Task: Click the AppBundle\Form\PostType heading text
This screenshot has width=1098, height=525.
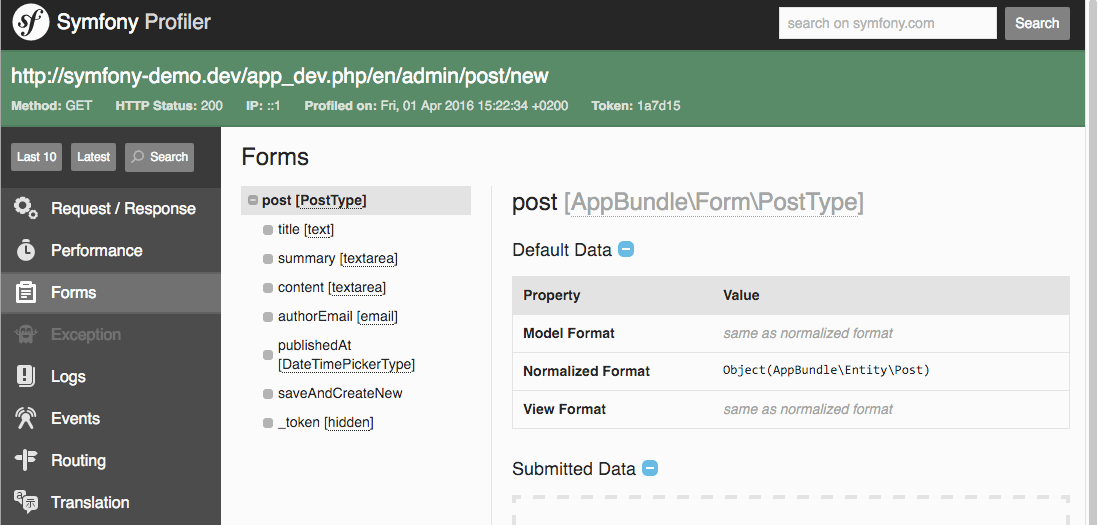Action: (x=714, y=202)
